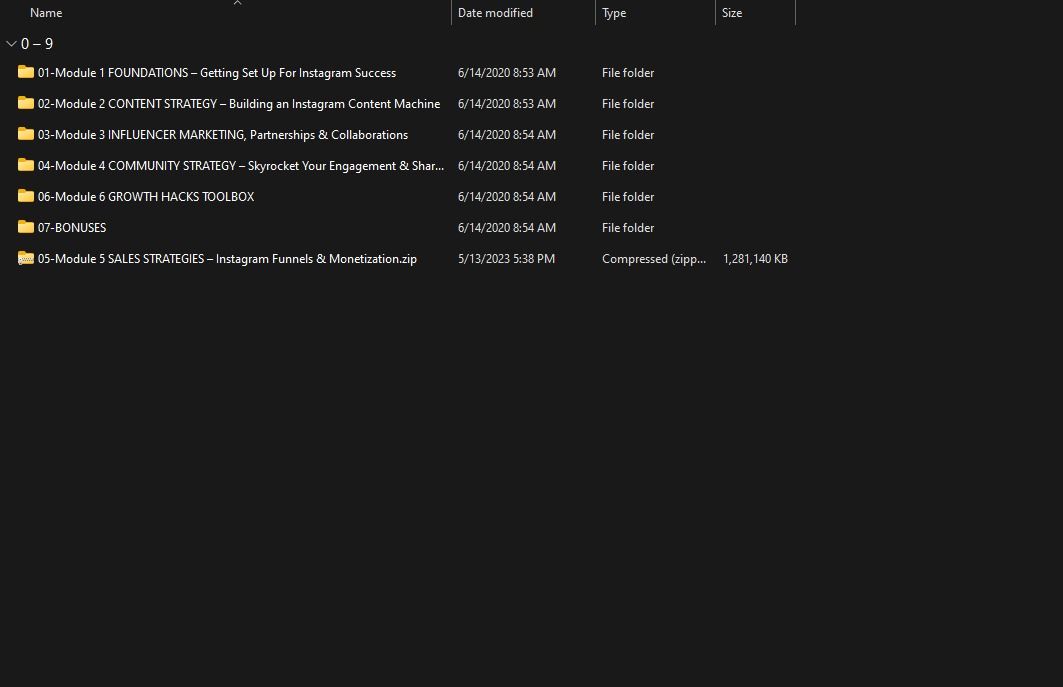
Task: Sort by the Size column header
Action: [x=732, y=13]
